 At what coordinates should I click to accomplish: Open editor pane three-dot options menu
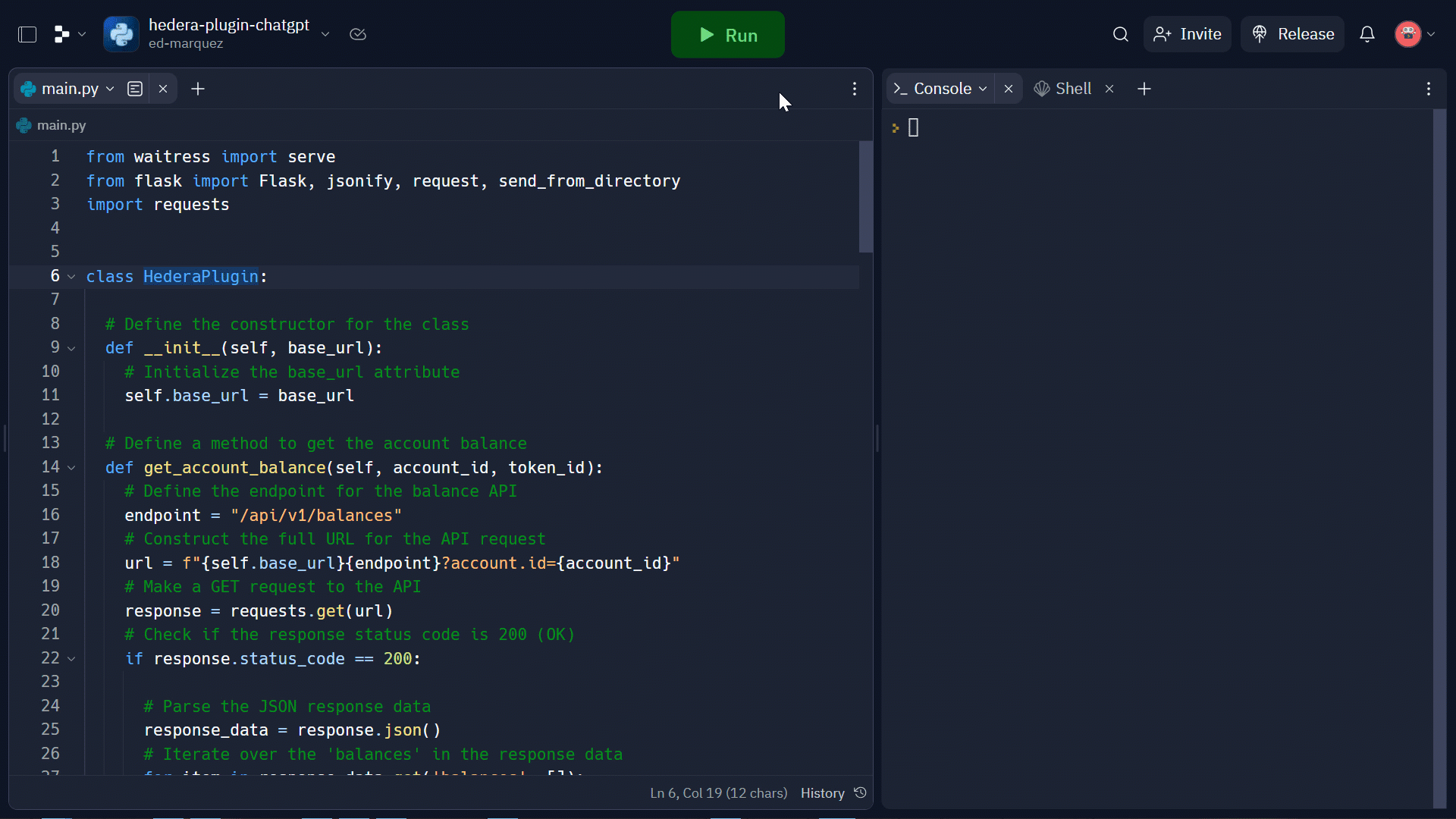pyautogui.click(x=855, y=89)
